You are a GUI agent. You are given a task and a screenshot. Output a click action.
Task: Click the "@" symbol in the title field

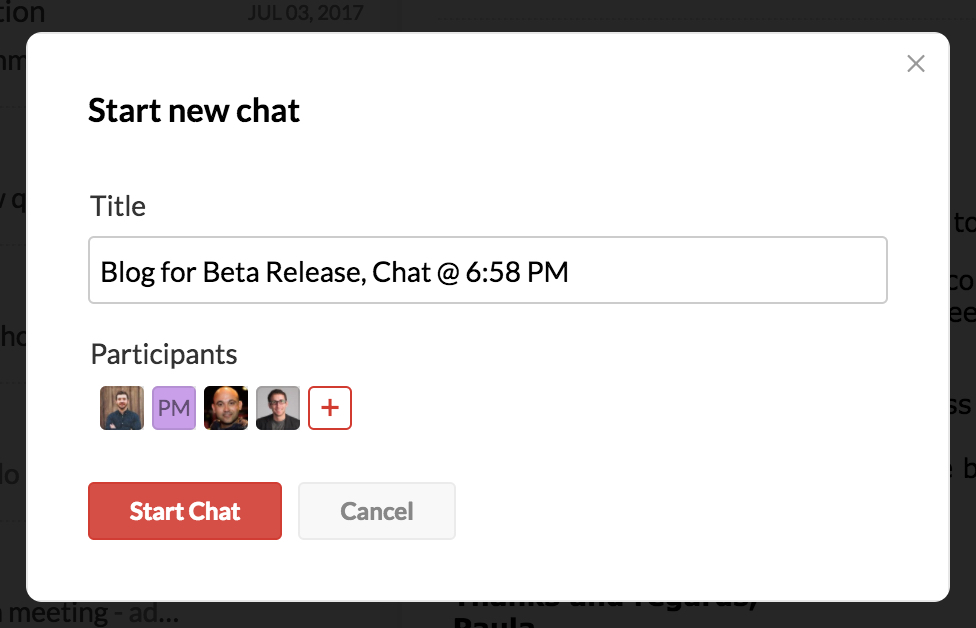click(448, 273)
